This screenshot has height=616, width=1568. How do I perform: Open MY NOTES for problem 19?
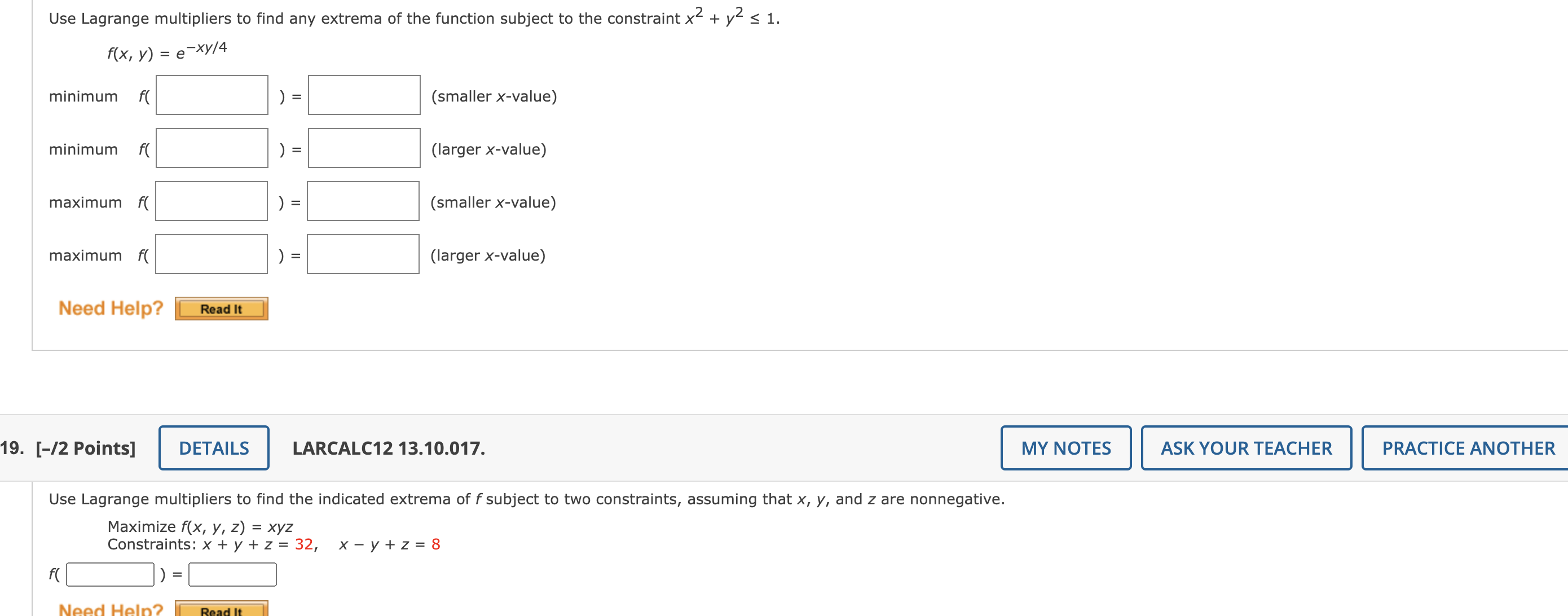coord(1065,447)
